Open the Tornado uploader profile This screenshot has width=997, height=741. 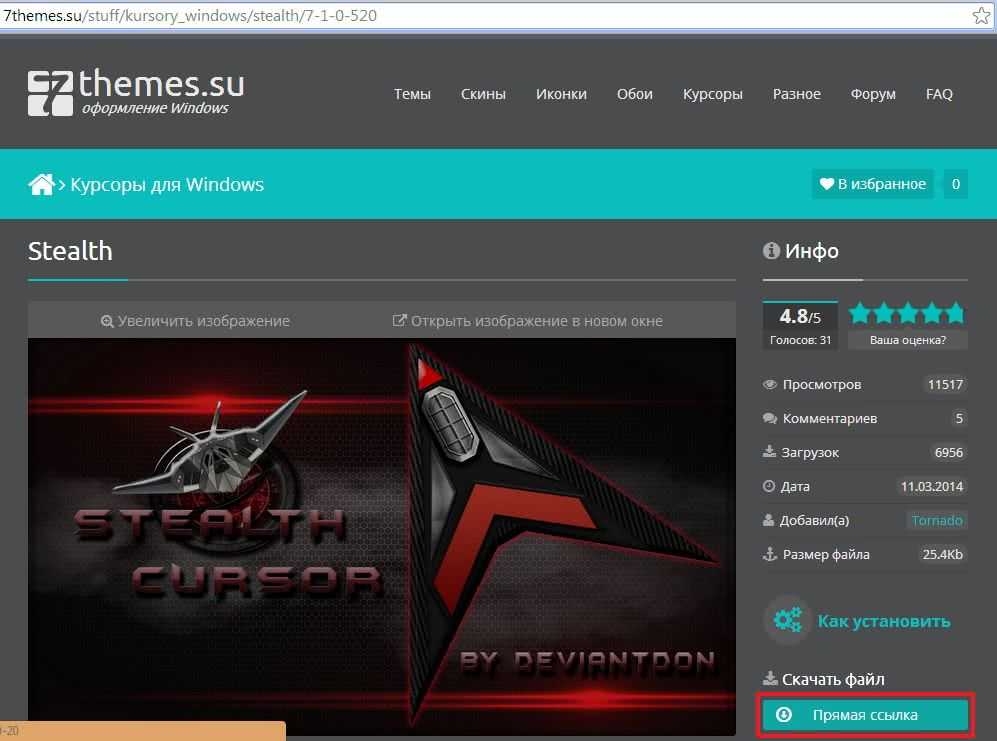936,520
